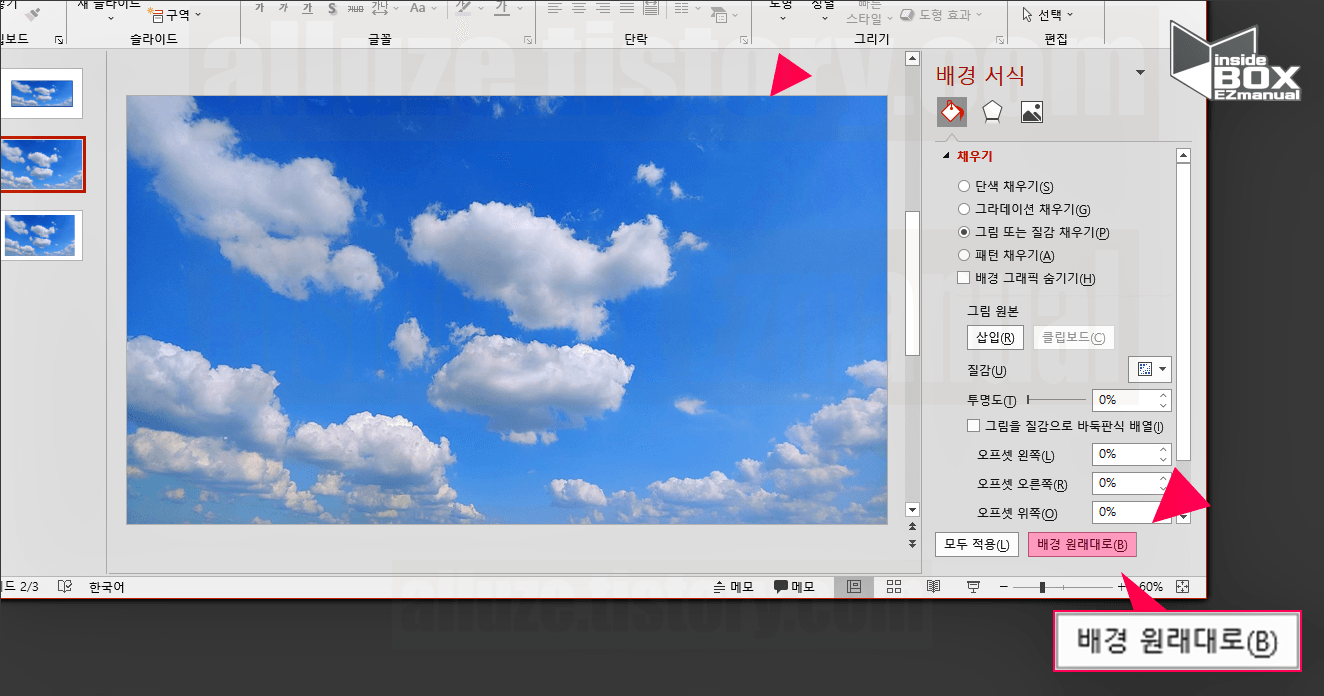
Task: Open the spell check icon in status bar
Action: (65, 587)
